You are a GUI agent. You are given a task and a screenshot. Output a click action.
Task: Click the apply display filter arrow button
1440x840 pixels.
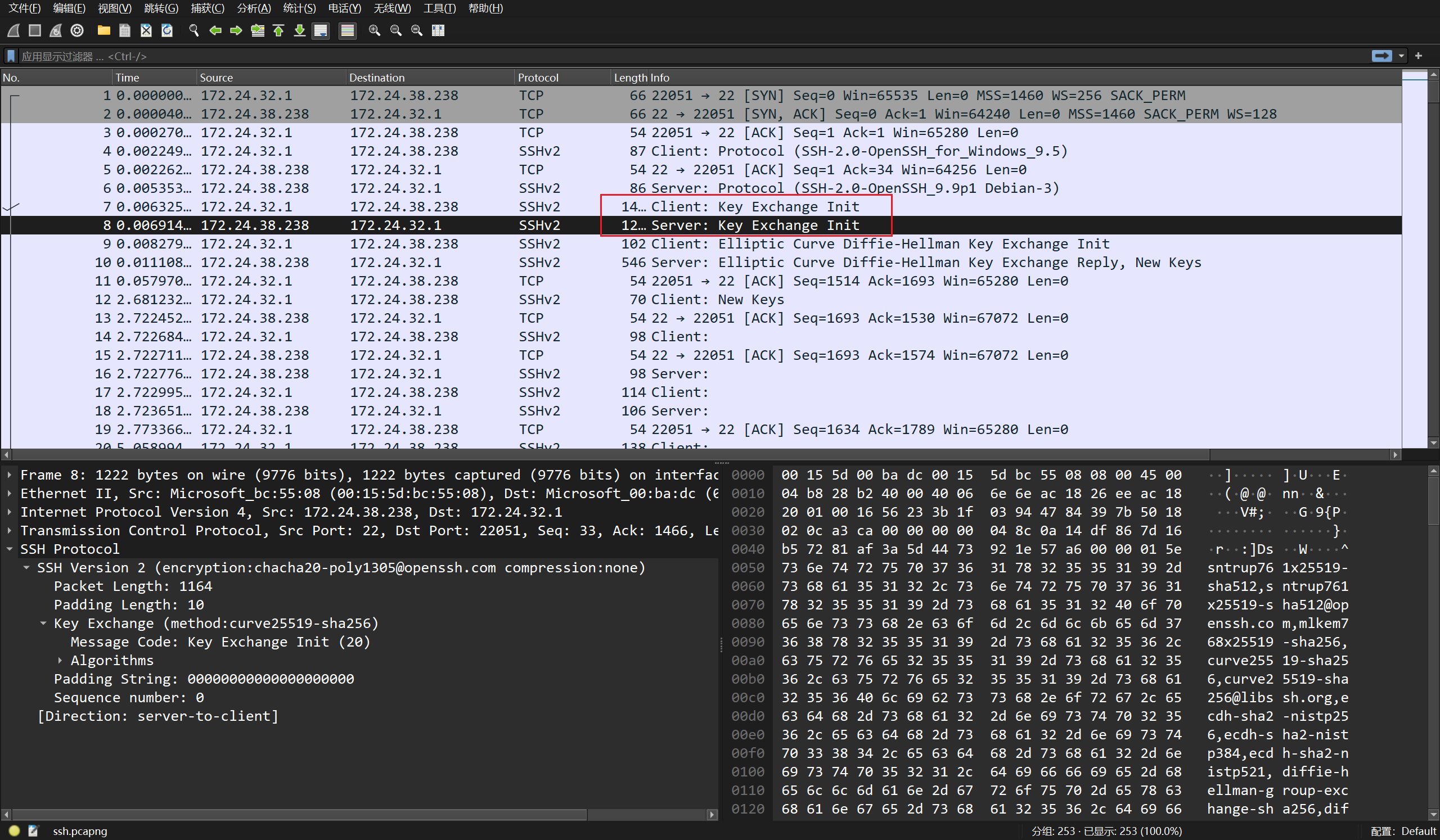pyautogui.click(x=1381, y=56)
